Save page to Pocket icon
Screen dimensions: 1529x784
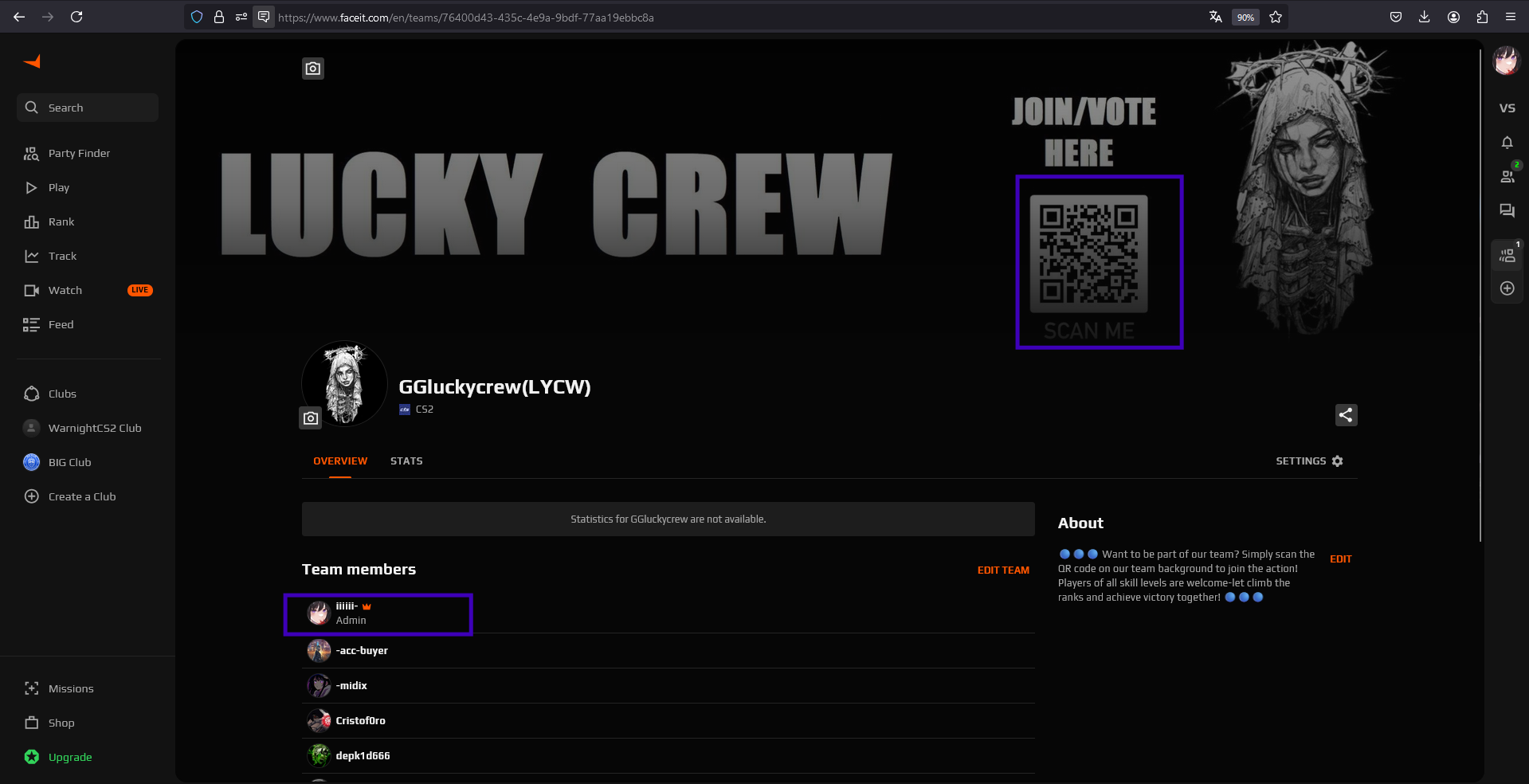[x=1396, y=17]
